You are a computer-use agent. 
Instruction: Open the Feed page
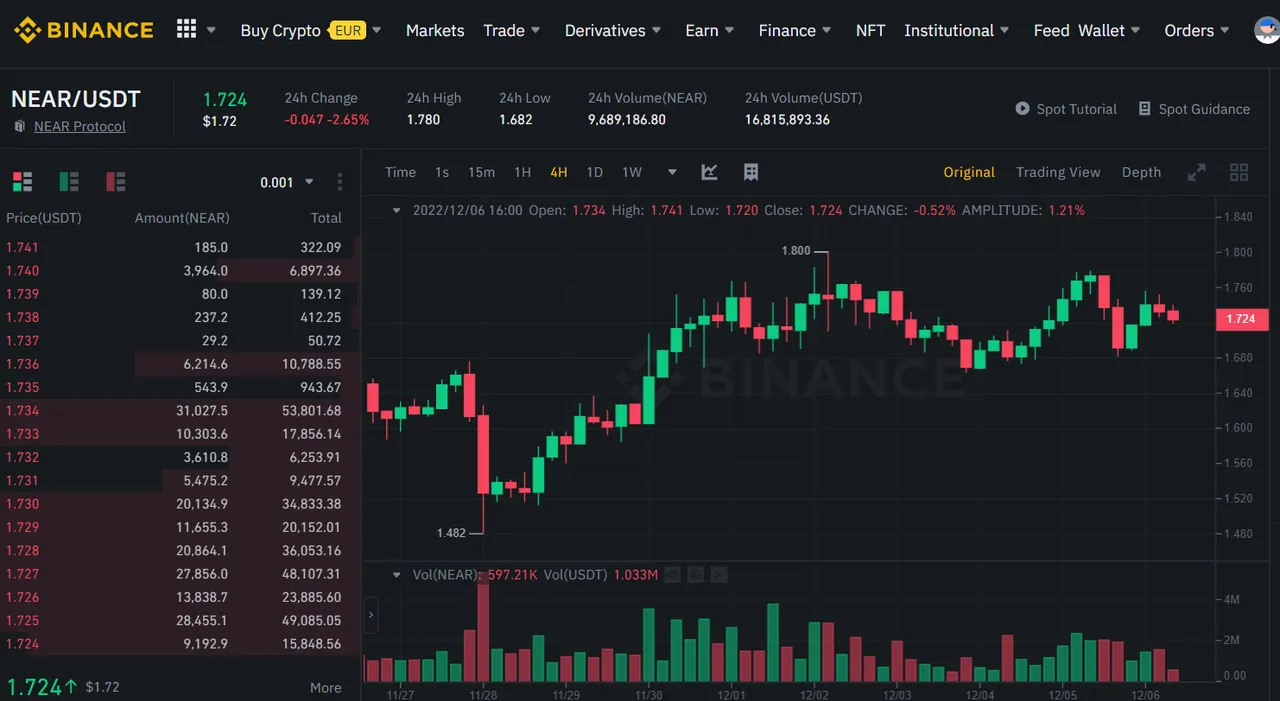[1051, 30]
